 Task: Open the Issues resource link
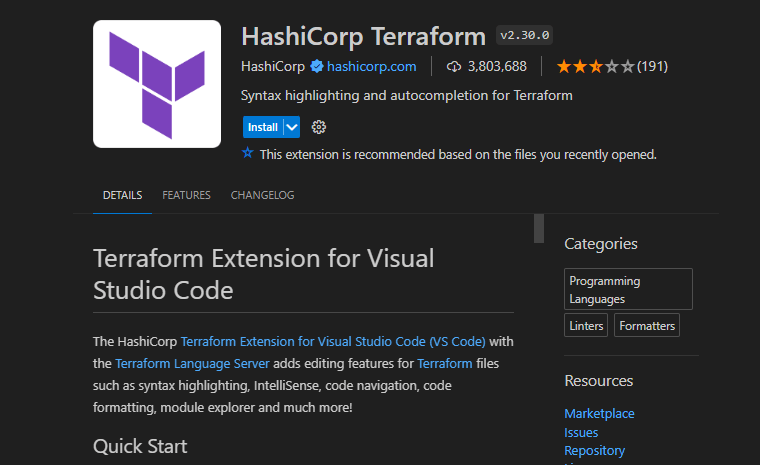click(x=581, y=433)
